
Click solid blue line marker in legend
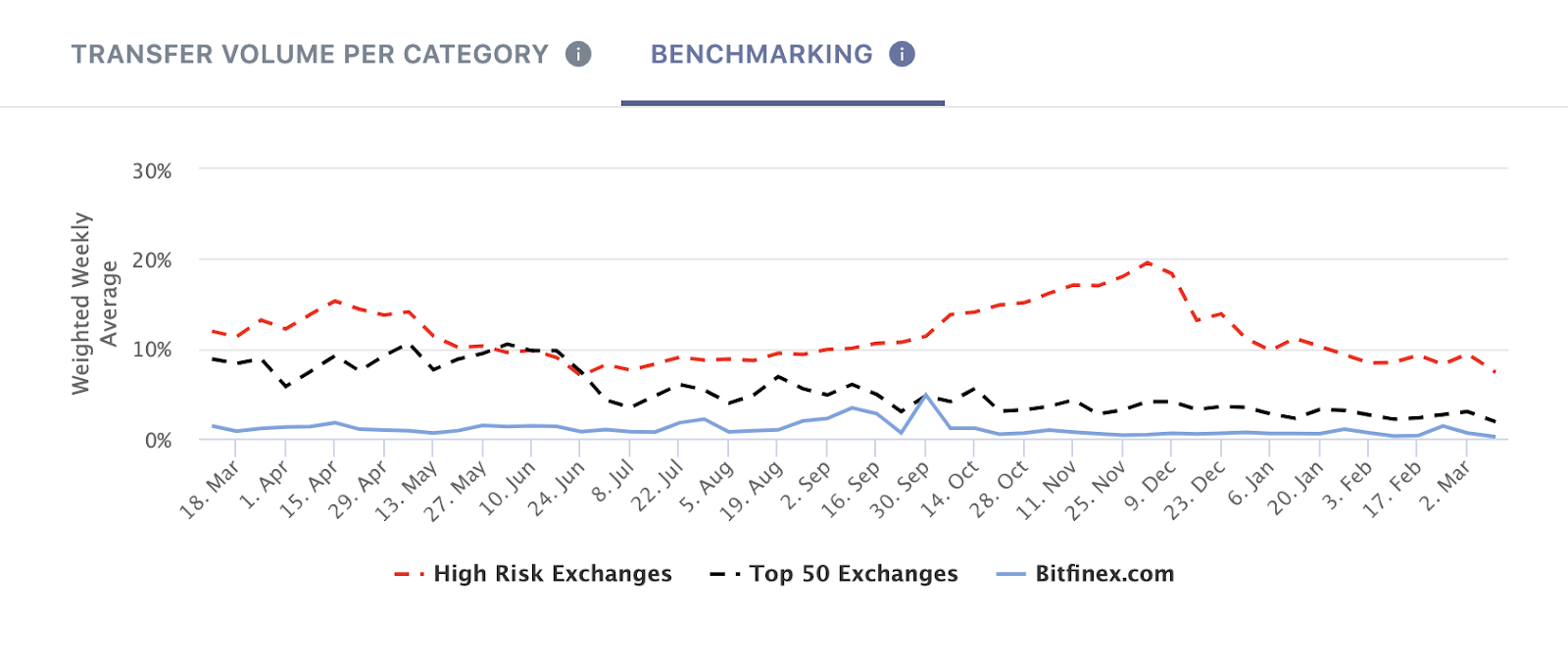point(1010,574)
